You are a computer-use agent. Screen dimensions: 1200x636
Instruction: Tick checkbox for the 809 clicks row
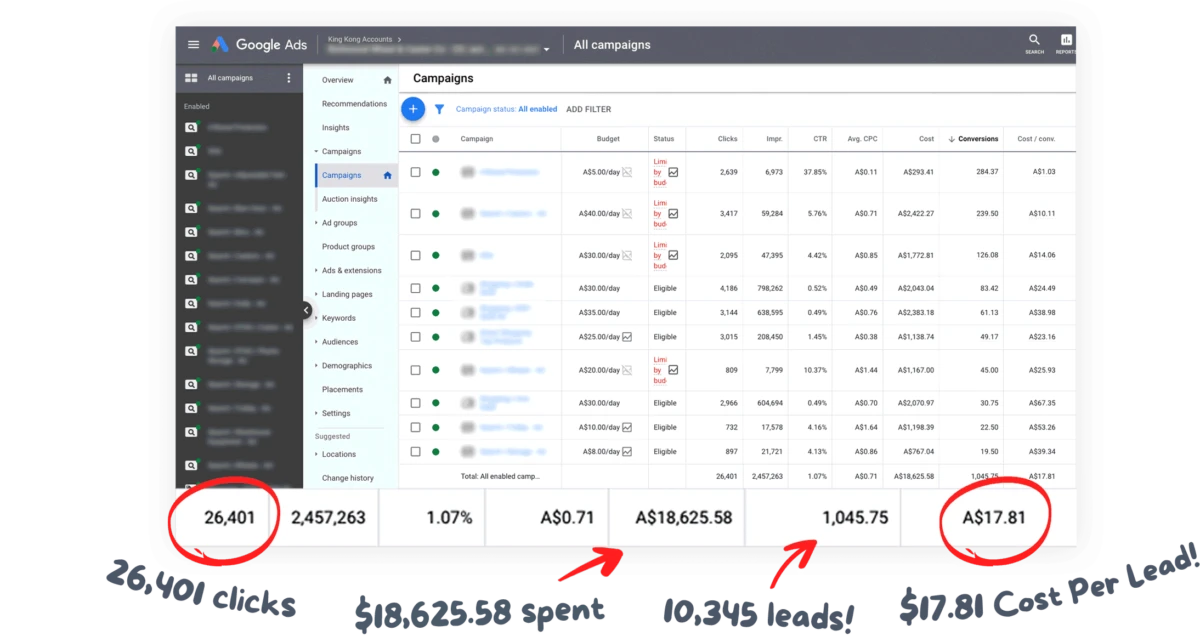416,370
